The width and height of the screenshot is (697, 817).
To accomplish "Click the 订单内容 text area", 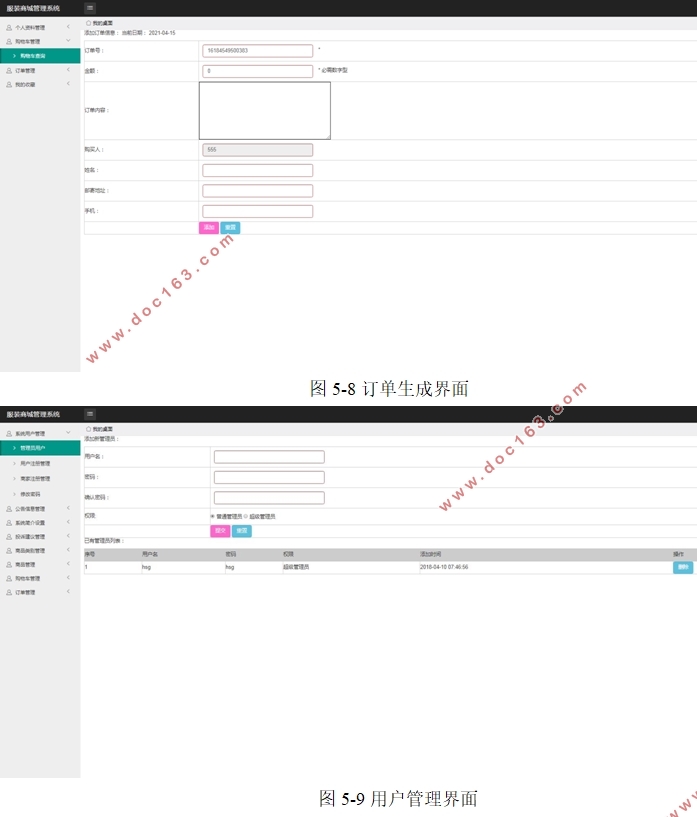I will [264, 110].
